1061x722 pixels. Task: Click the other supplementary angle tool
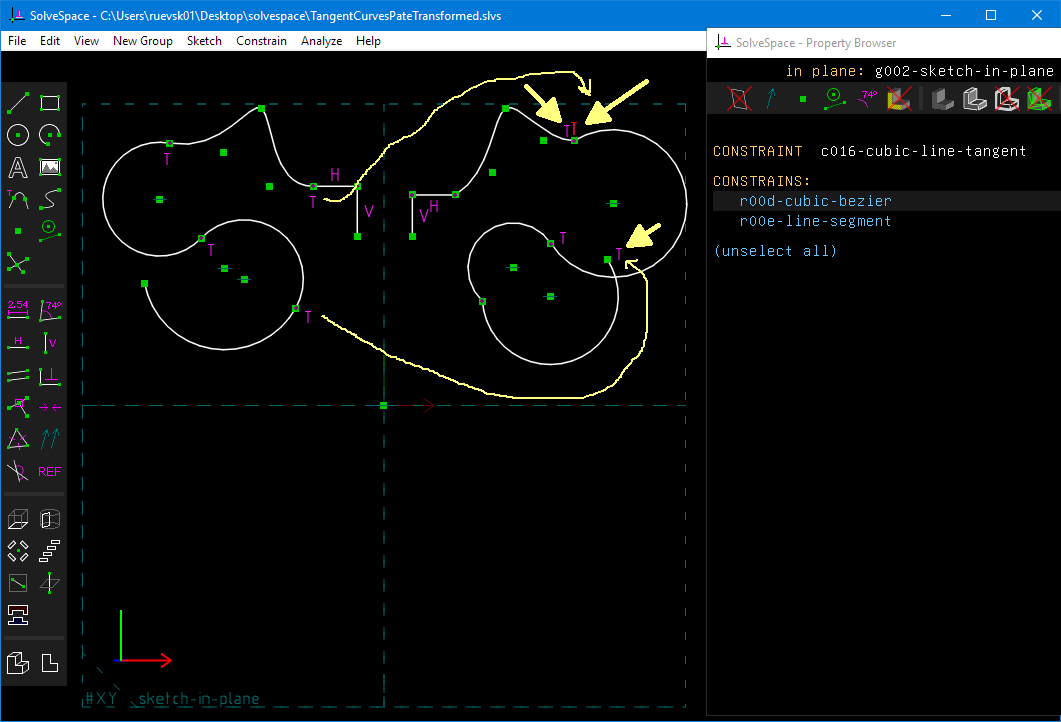coord(18,471)
